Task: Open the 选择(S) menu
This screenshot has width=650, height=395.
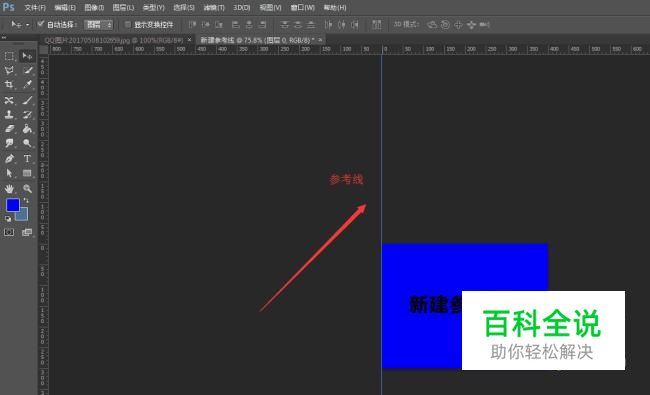Action: point(184,7)
